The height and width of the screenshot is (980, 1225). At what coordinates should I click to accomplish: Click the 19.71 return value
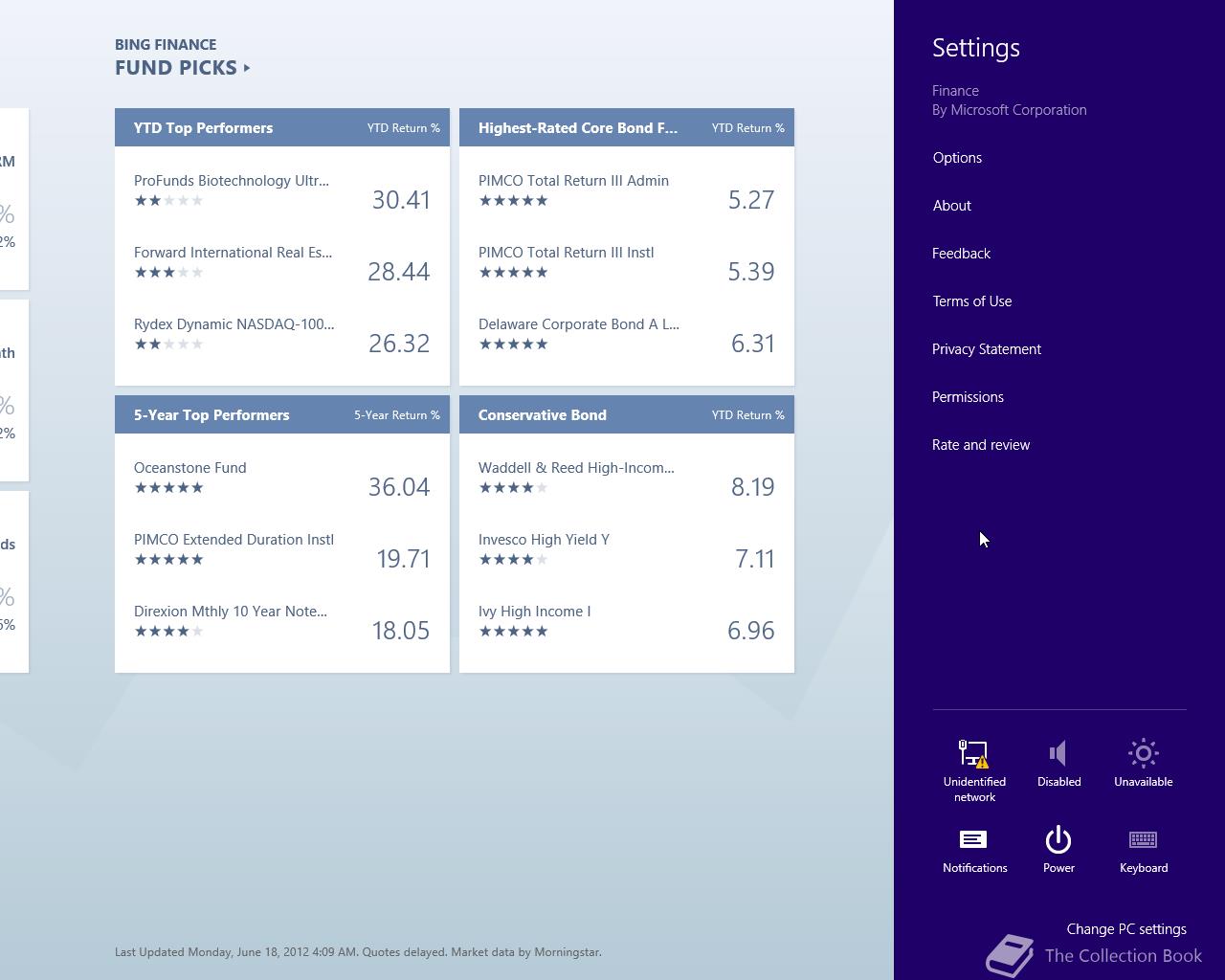pyautogui.click(x=403, y=559)
